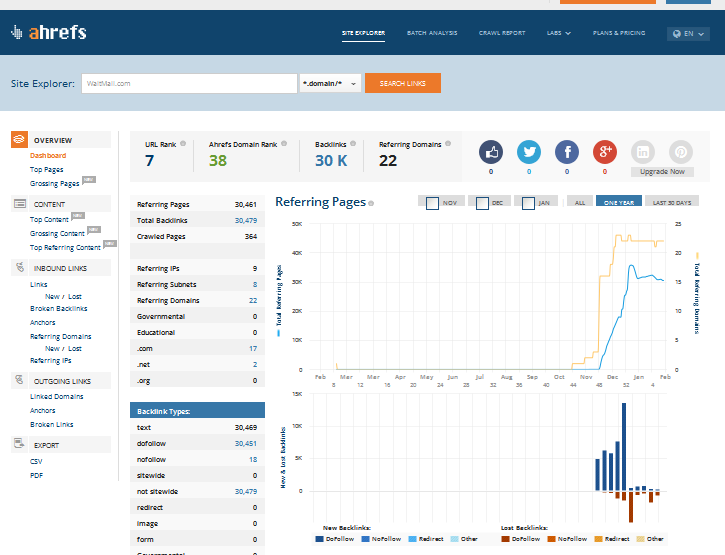Image resolution: width=725 pixels, height=555 pixels.
Task: Click the greyed Pinterest icon
Action: pyautogui.click(x=681, y=152)
